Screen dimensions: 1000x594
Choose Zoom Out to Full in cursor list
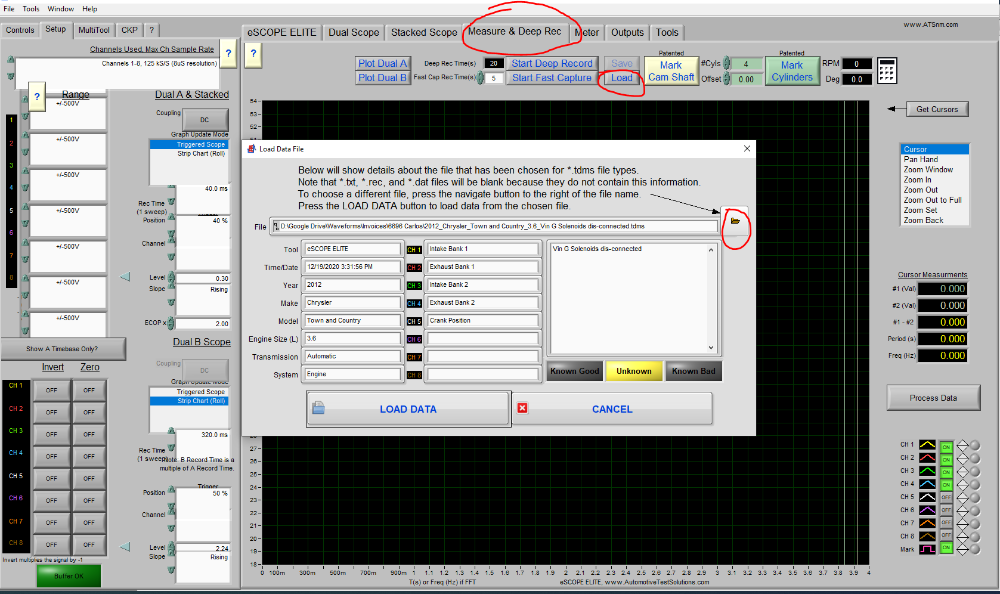click(932, 200)
